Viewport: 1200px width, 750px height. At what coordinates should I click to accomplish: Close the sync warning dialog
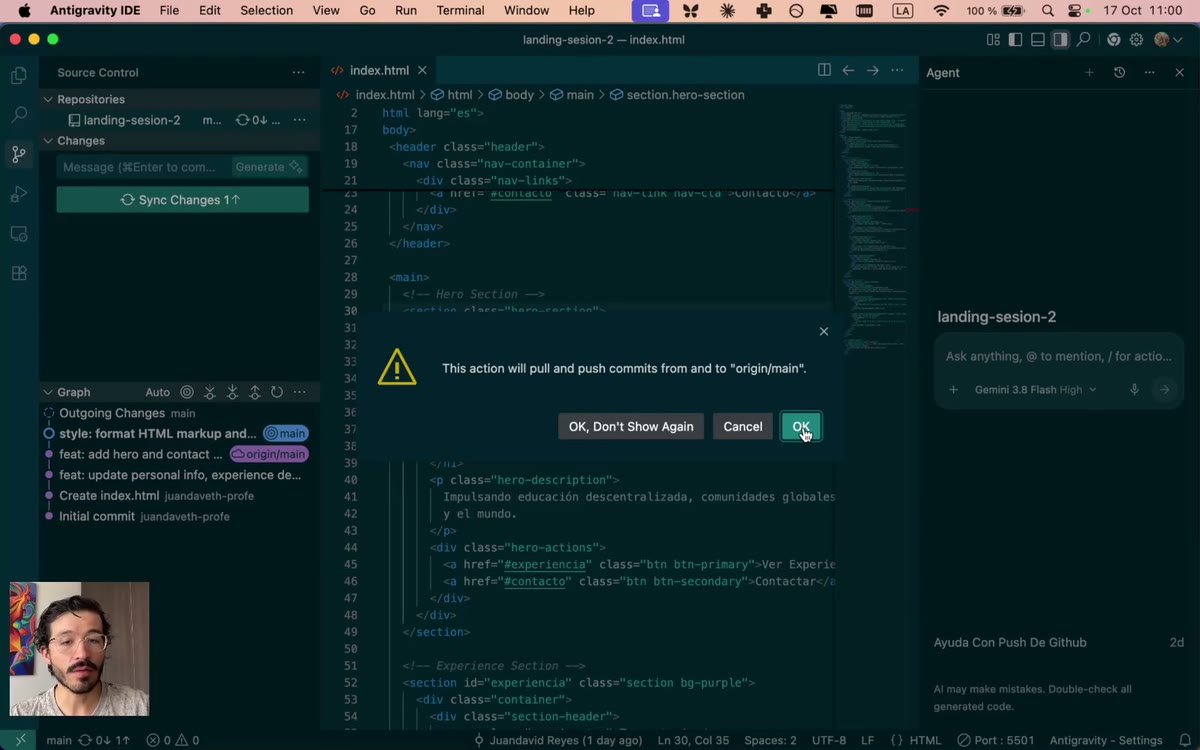pos(824,331)
